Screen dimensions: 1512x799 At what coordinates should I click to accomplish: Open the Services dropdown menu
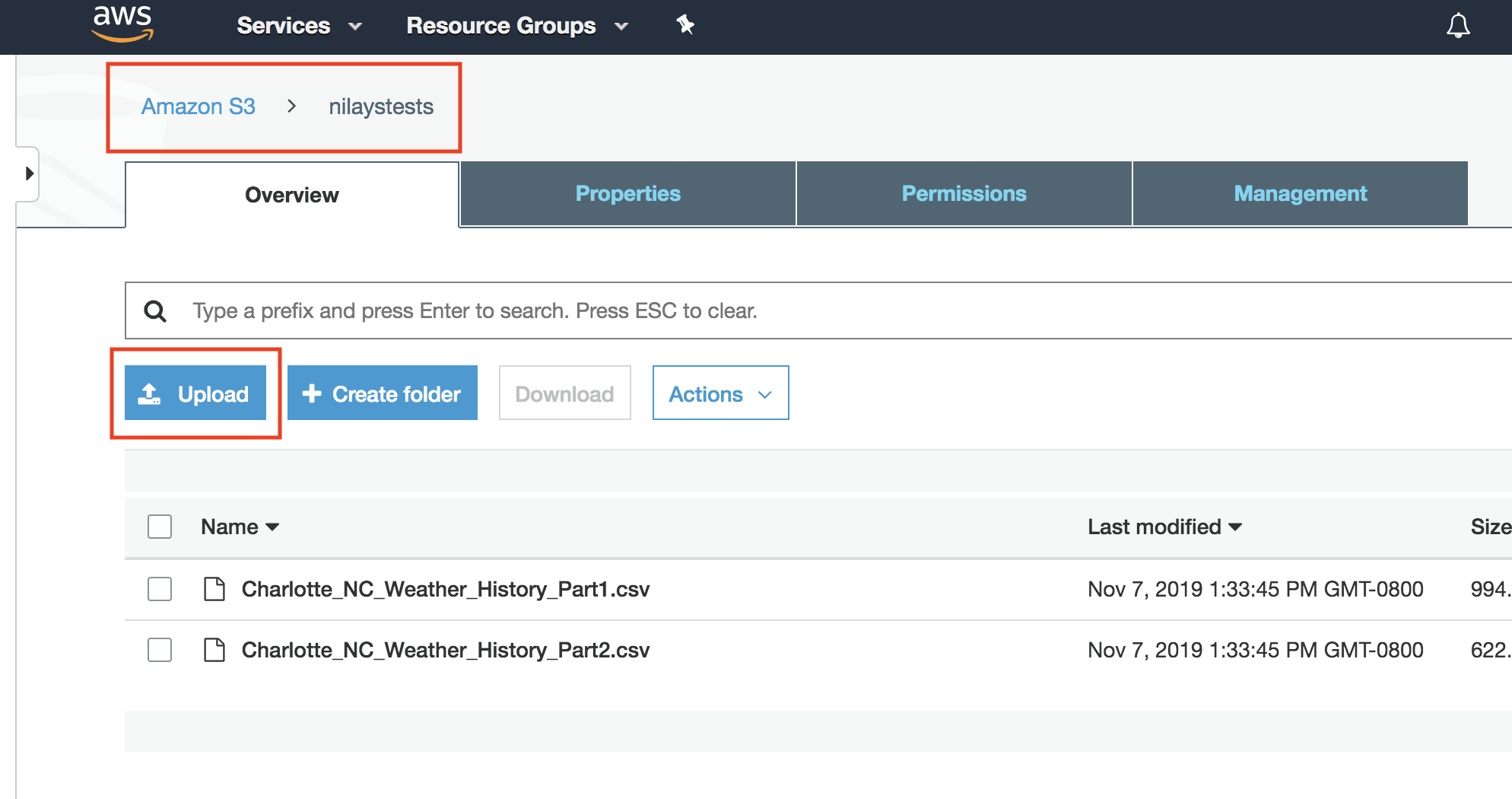299,26
